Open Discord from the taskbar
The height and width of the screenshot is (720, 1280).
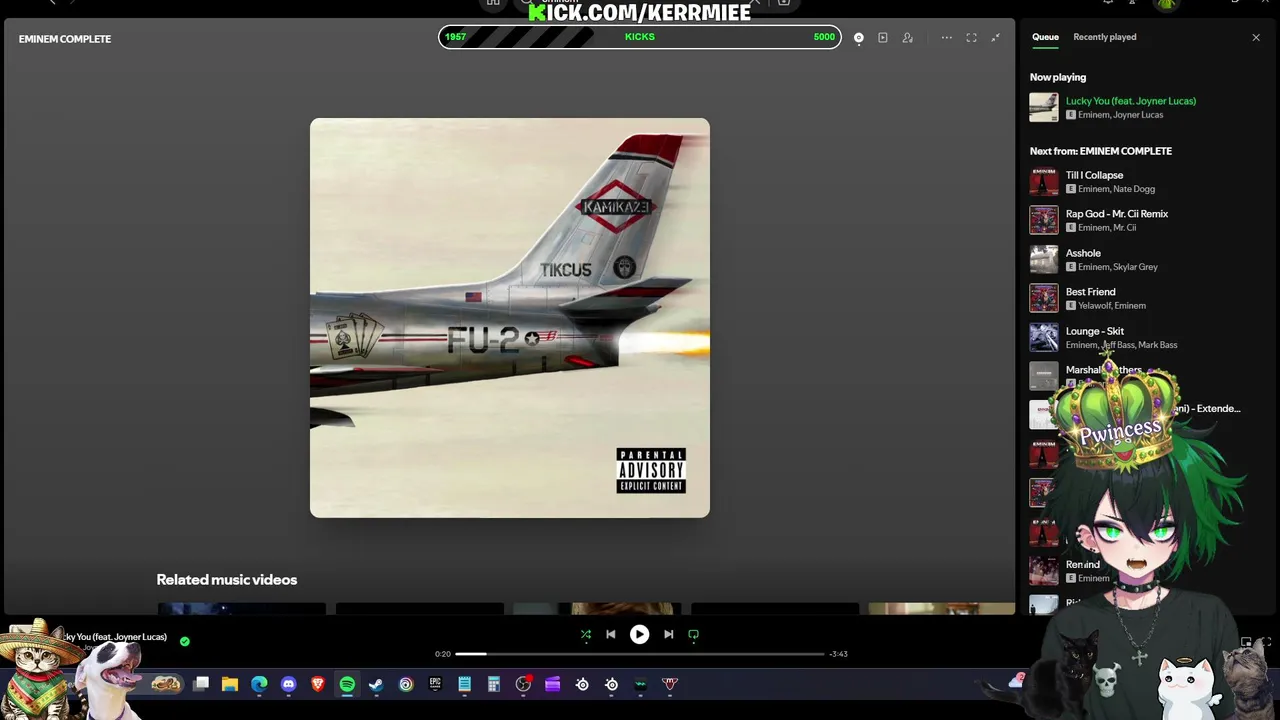pos(289,684)
